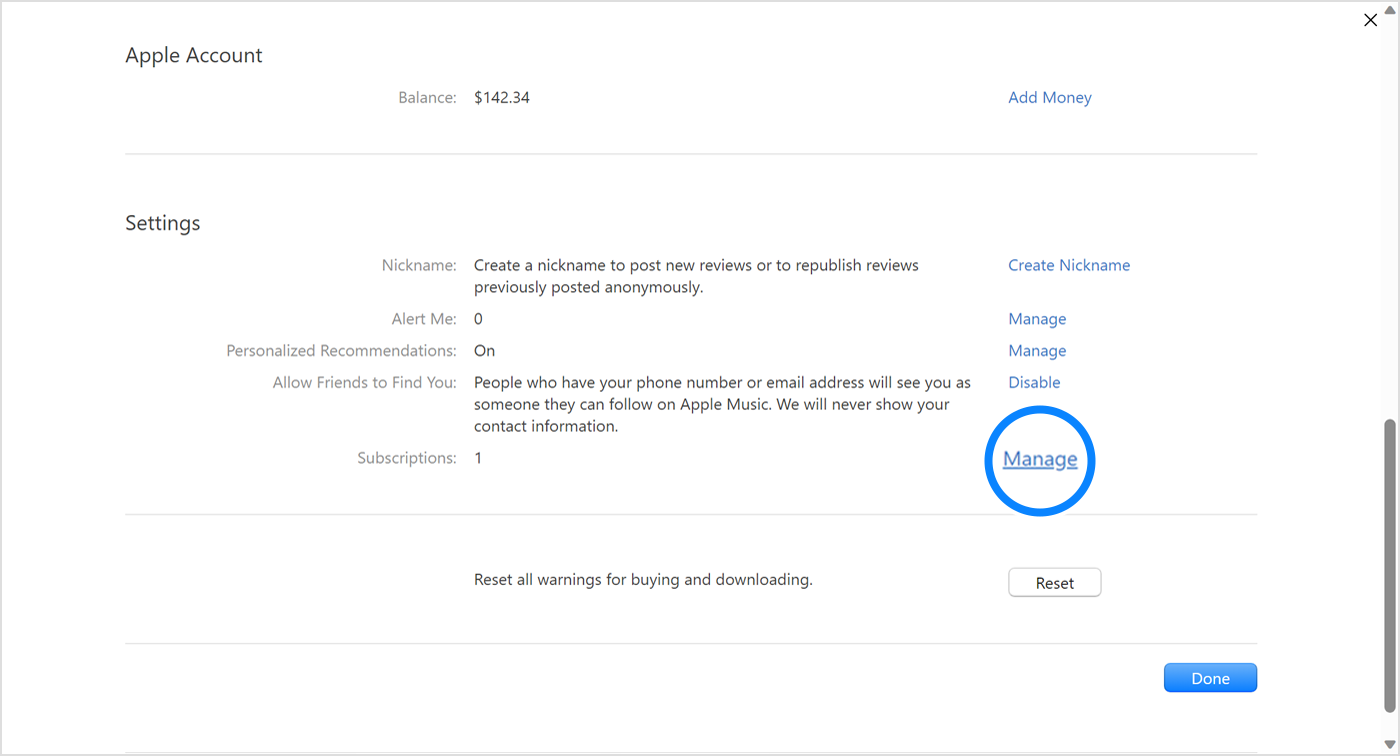Select the $142.34 balance amount
The width and height of the screenshot is (1400, 756).
(x=501, y=97)
